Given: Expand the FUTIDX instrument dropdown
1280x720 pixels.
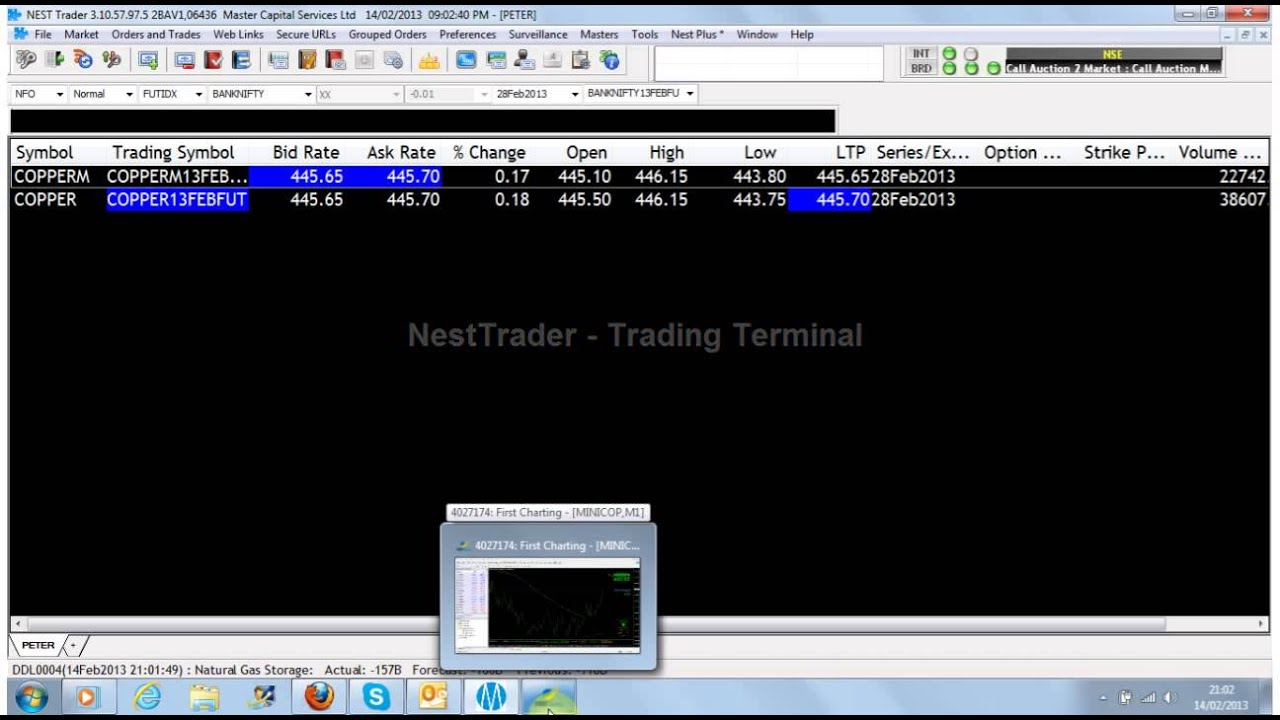Looking at the screenshot, I should click(x=199, y=94).
